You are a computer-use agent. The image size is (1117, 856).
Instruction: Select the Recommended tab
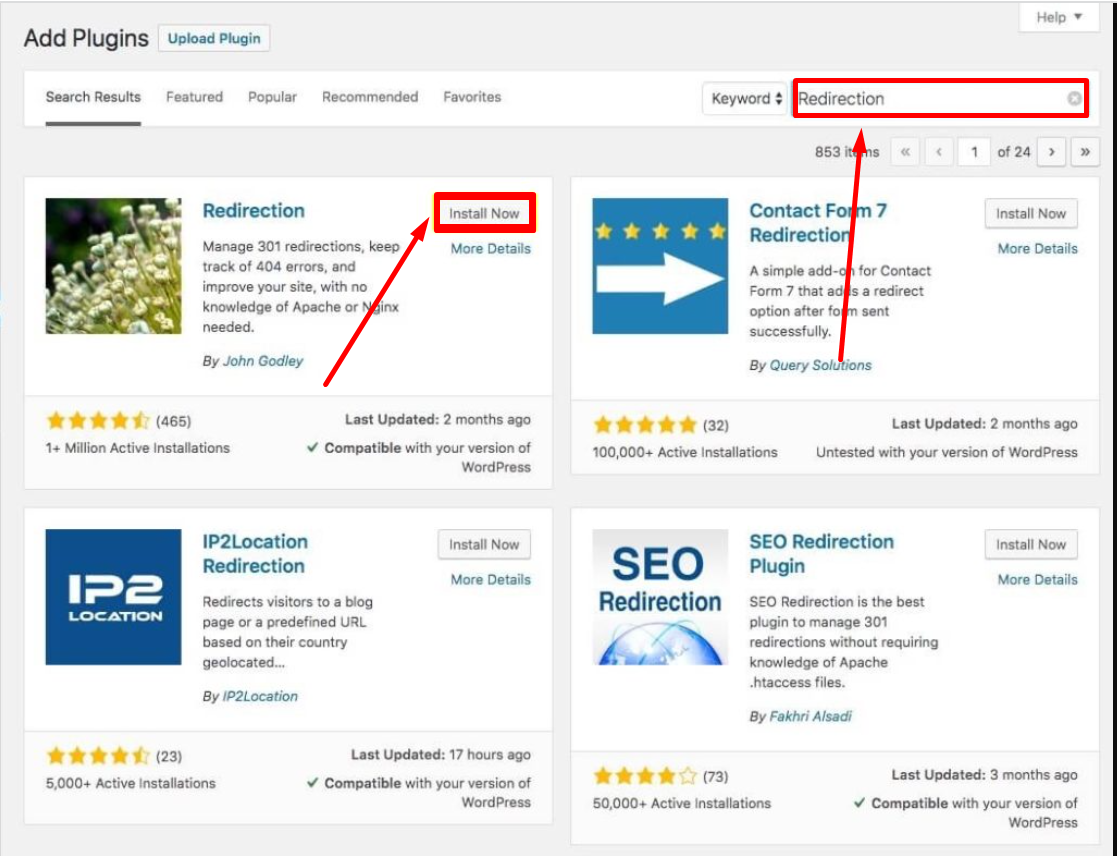(370, 97)
